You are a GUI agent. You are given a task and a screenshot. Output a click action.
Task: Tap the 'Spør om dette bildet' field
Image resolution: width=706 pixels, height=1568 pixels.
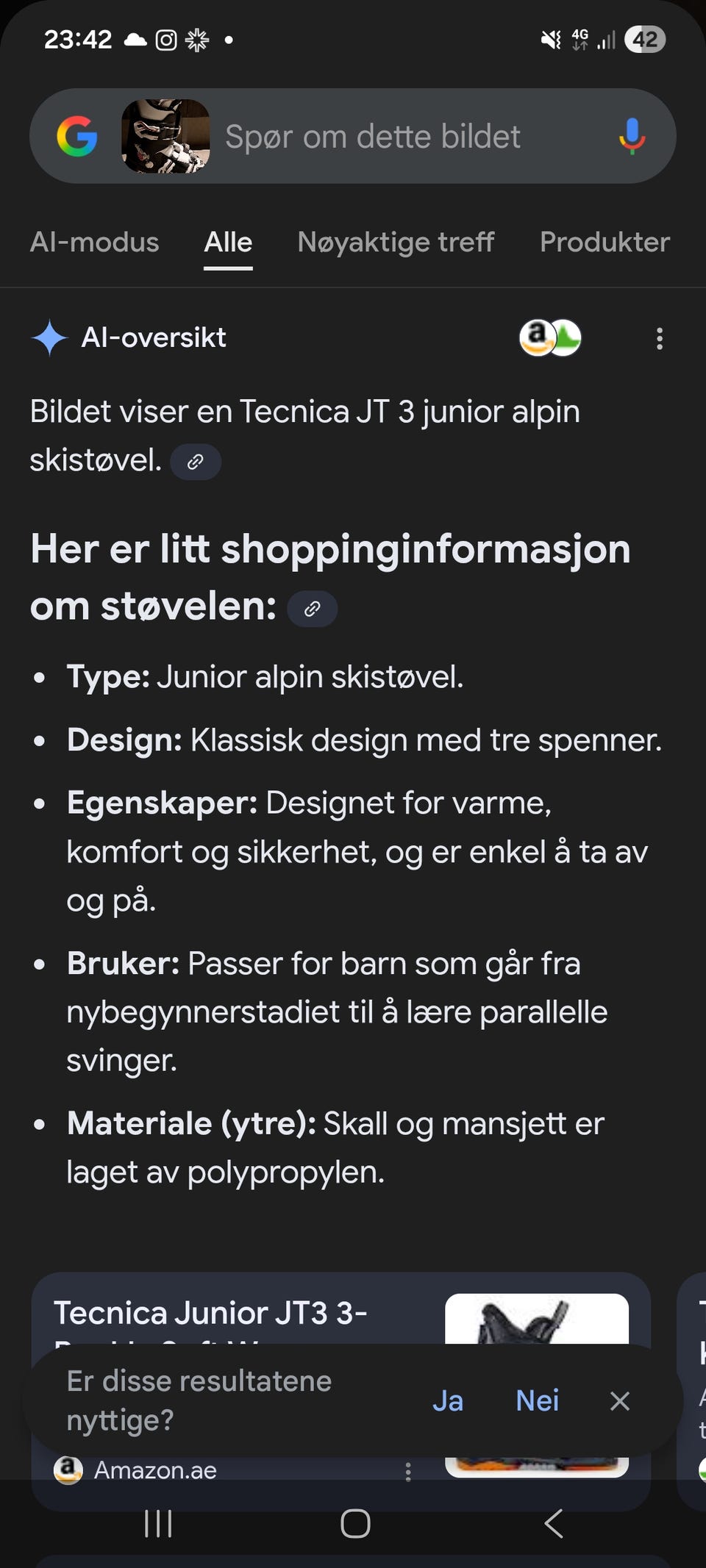click(x=372, y=137)
